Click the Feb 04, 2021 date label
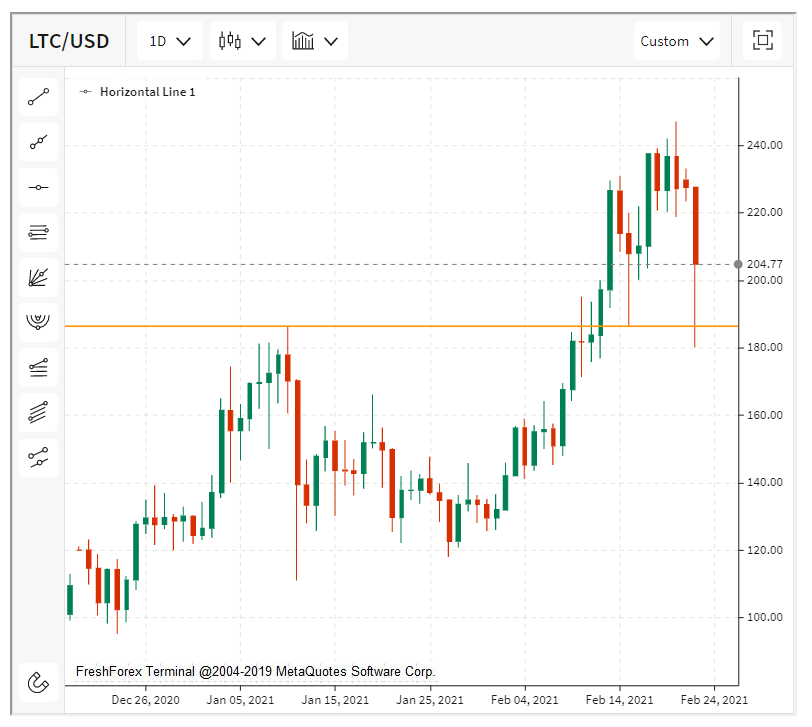812x727 pixels. click(525, 700)
